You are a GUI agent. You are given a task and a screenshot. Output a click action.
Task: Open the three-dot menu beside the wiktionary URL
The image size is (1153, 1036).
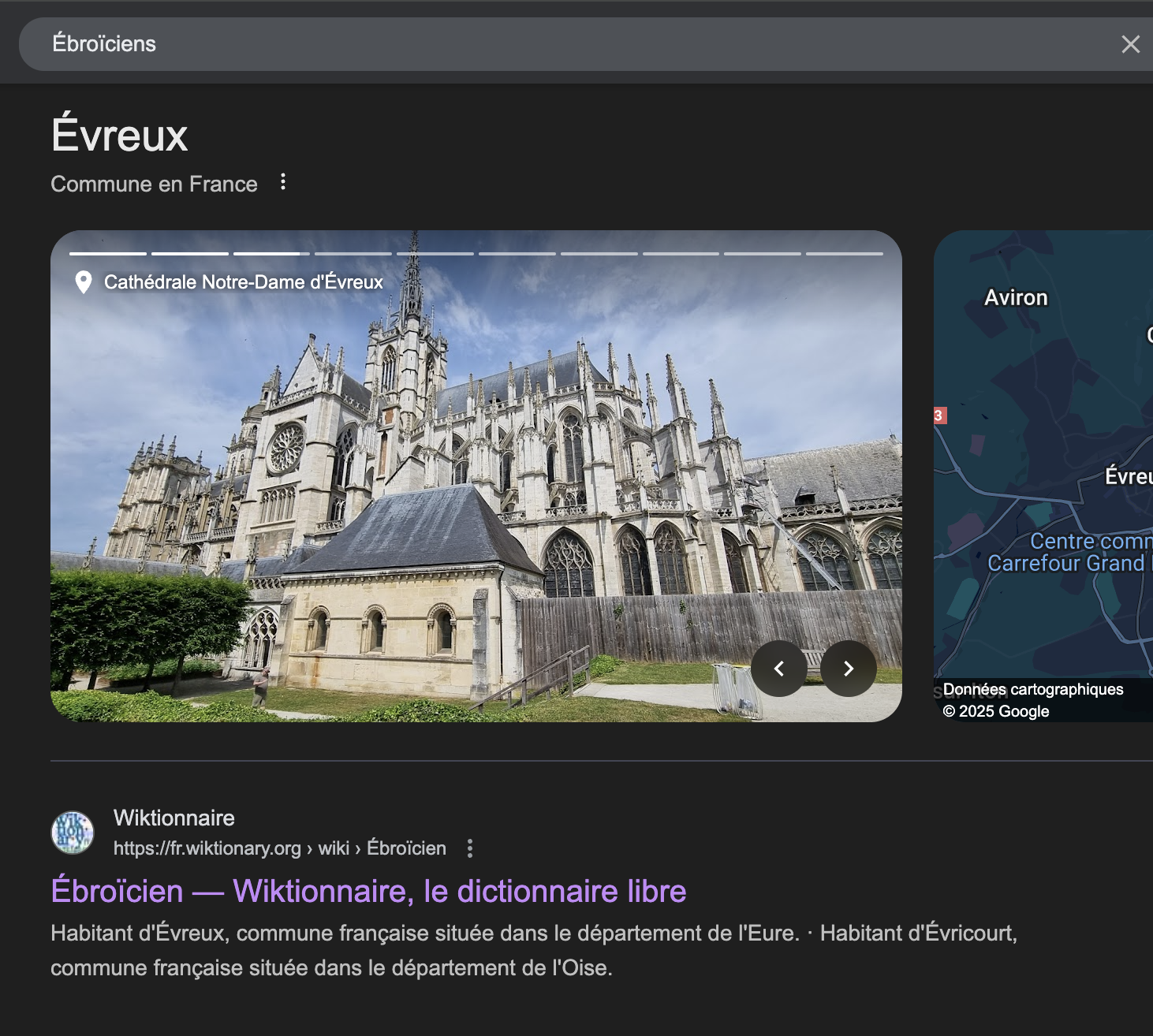(x=470, y=848)
